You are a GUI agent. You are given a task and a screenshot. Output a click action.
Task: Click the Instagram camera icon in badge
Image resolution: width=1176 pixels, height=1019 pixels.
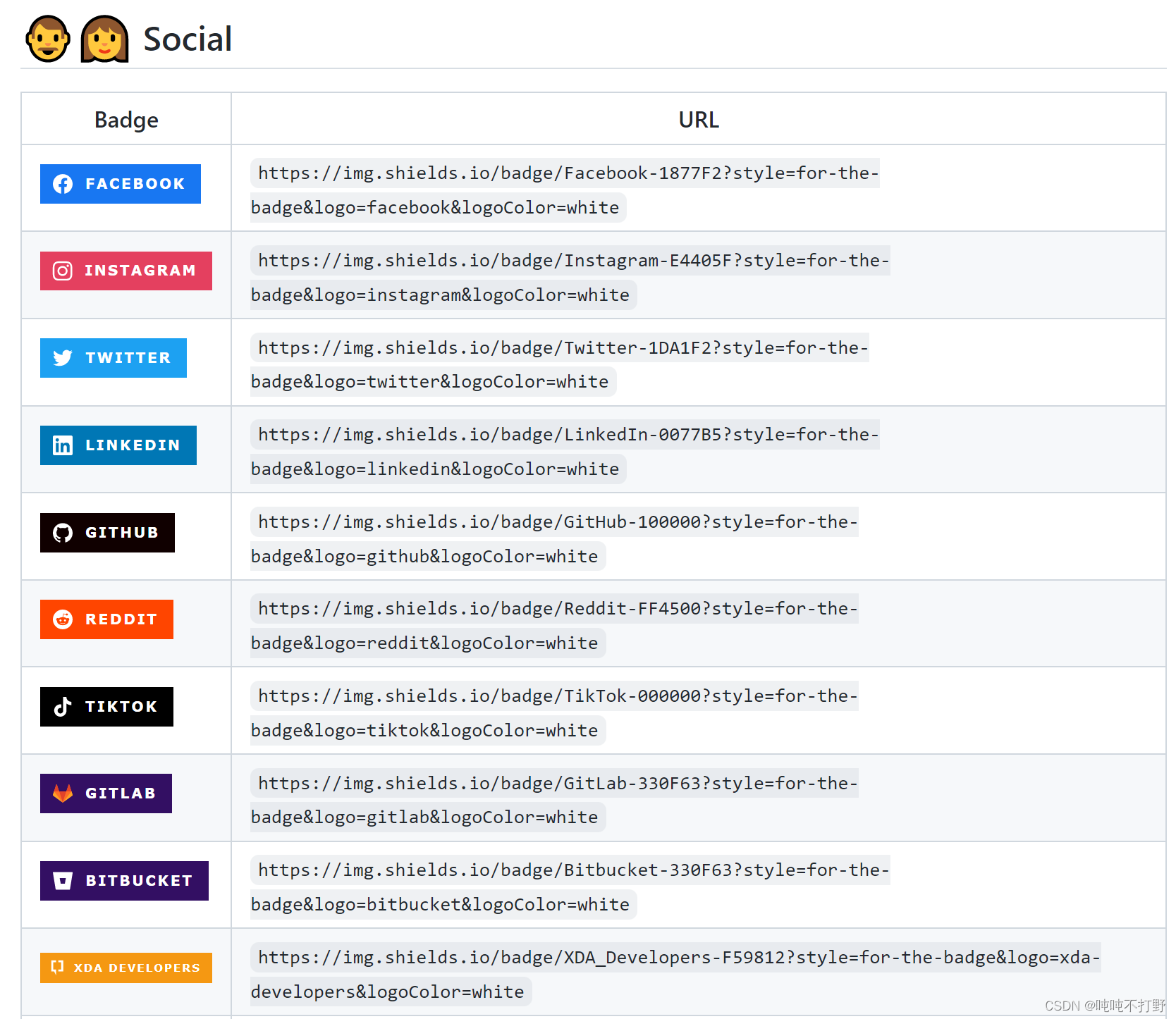63,271
